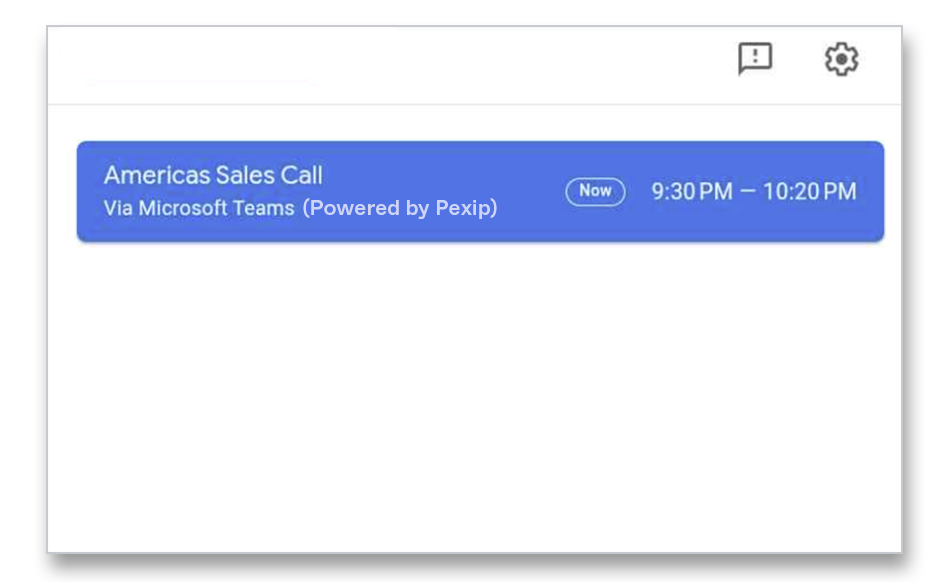The image size is (945, 582).
Task: Click the "Now" status badge
Action: coord(595,191)
